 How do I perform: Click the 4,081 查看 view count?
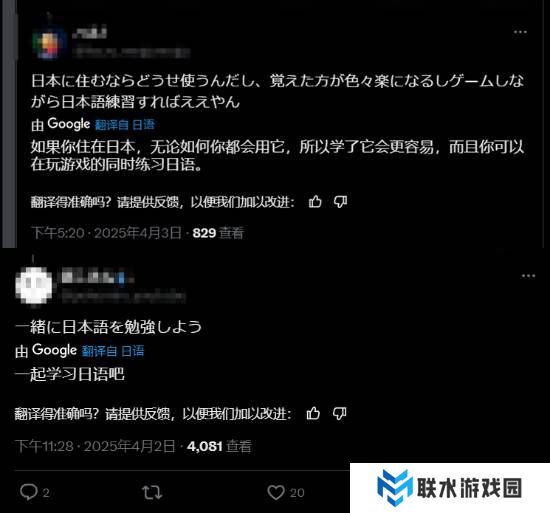pyautogui.click(x=219, y=446)
